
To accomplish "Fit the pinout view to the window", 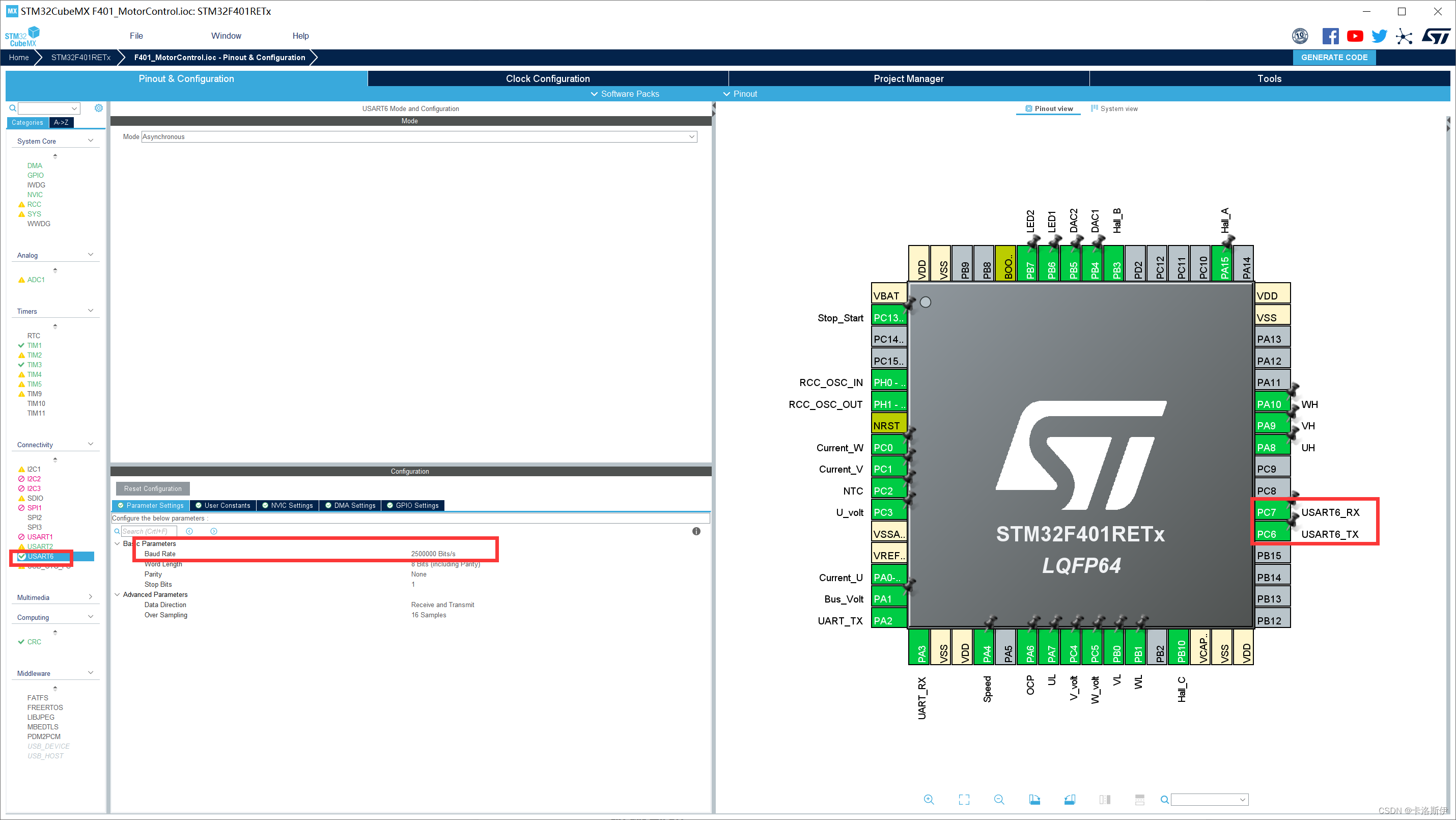I will 964,799.
